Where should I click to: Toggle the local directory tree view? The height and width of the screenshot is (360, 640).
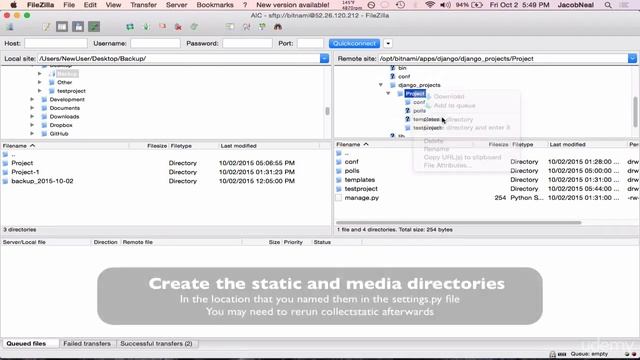click(x=62, y=27)
